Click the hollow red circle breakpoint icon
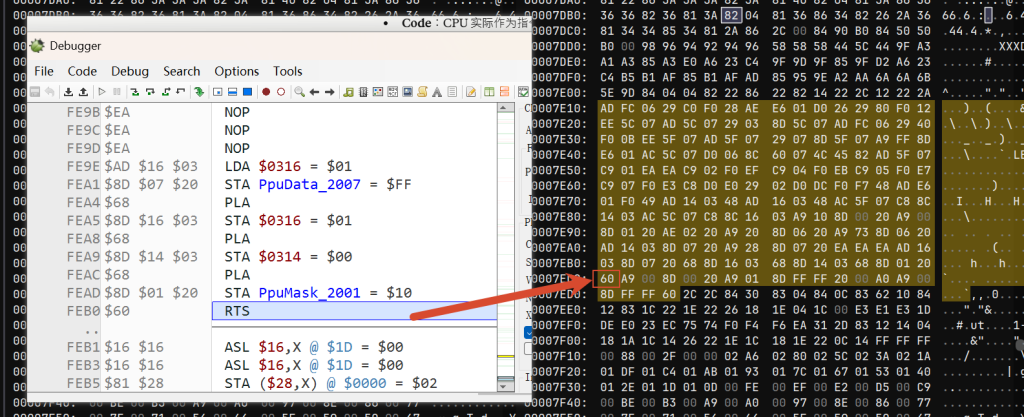Viewport: 1024px width, 417px height. point(281,92)
